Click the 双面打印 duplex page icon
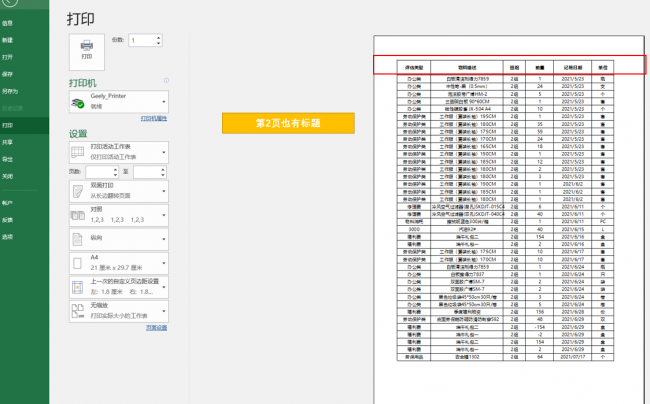The image size is (650, 404). tap(78, 191)
